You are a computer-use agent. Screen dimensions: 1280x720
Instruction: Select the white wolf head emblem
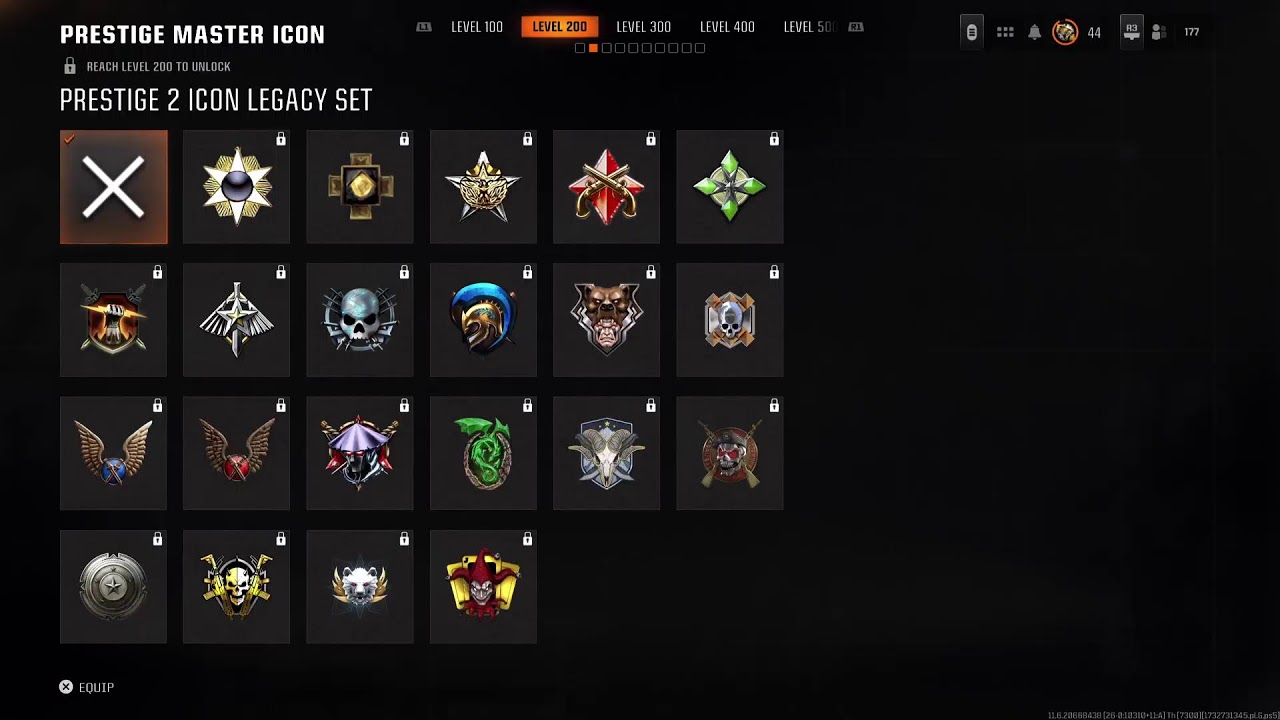coord(360,586)
